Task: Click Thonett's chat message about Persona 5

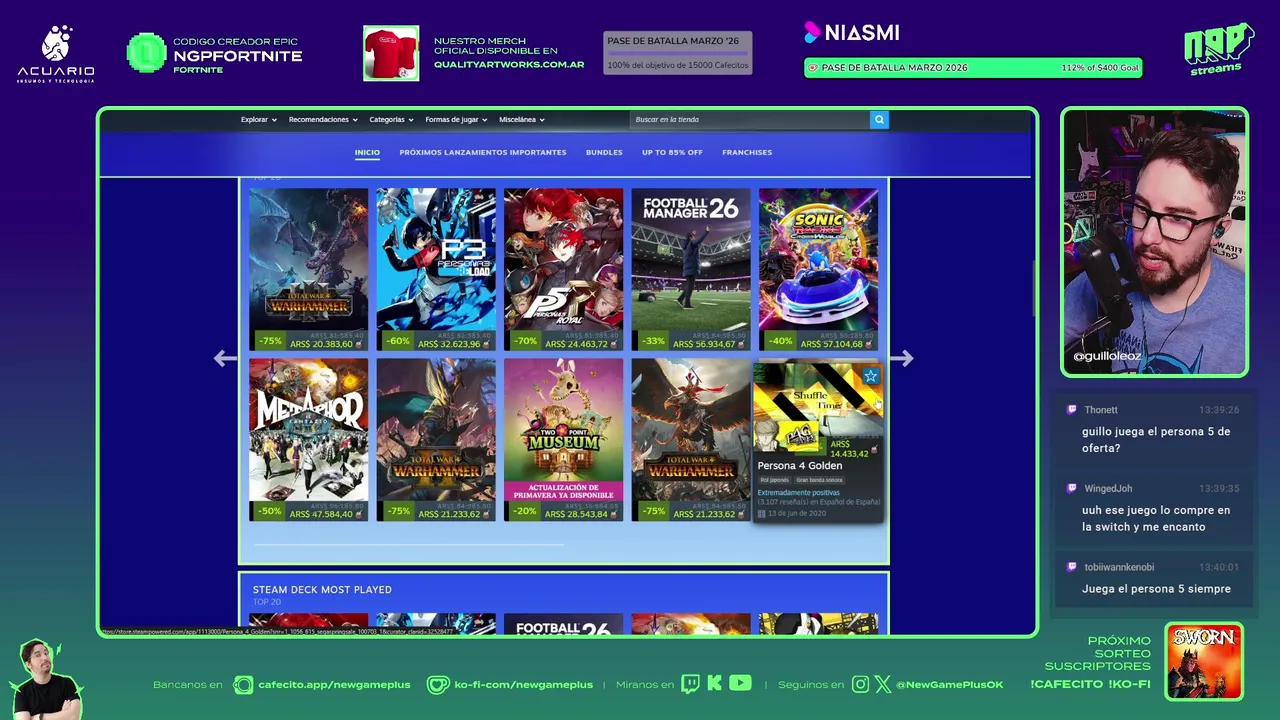Action: pyautogui.click(x=1156, y=440)
